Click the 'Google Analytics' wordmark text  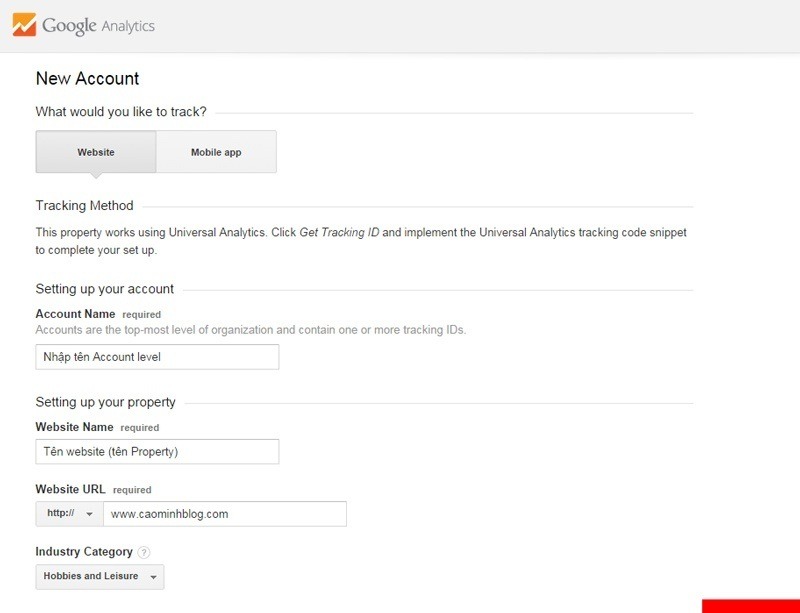coord(98,26)
